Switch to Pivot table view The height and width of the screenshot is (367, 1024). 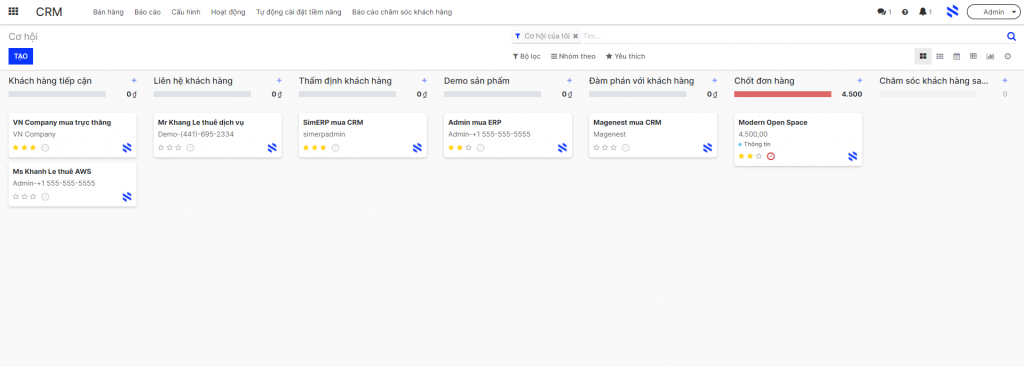974,56
